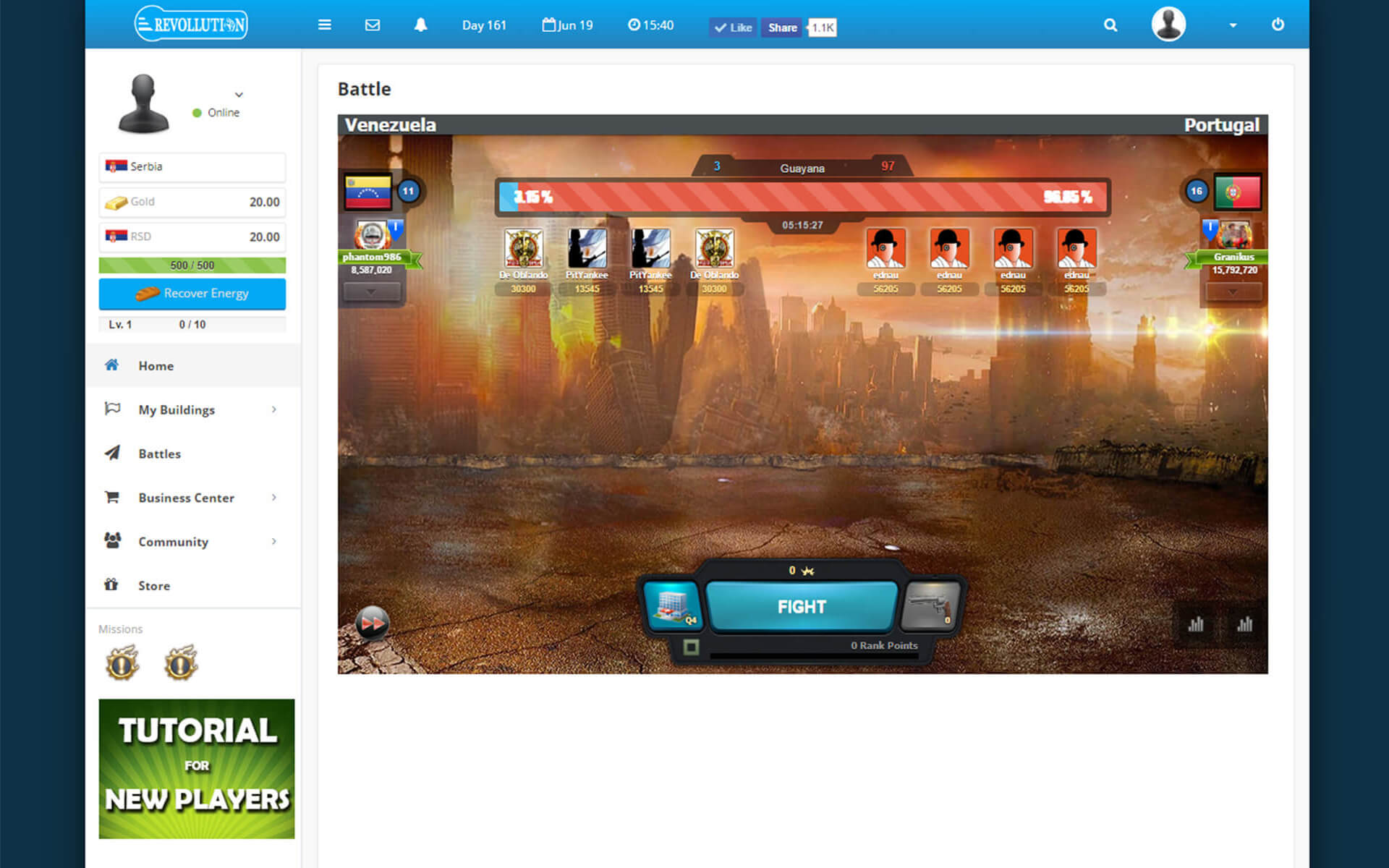Click the second De Oblando fighter avatar
Image resolution: width=1389 pixels, height=868 pixels.
point(715,248)
